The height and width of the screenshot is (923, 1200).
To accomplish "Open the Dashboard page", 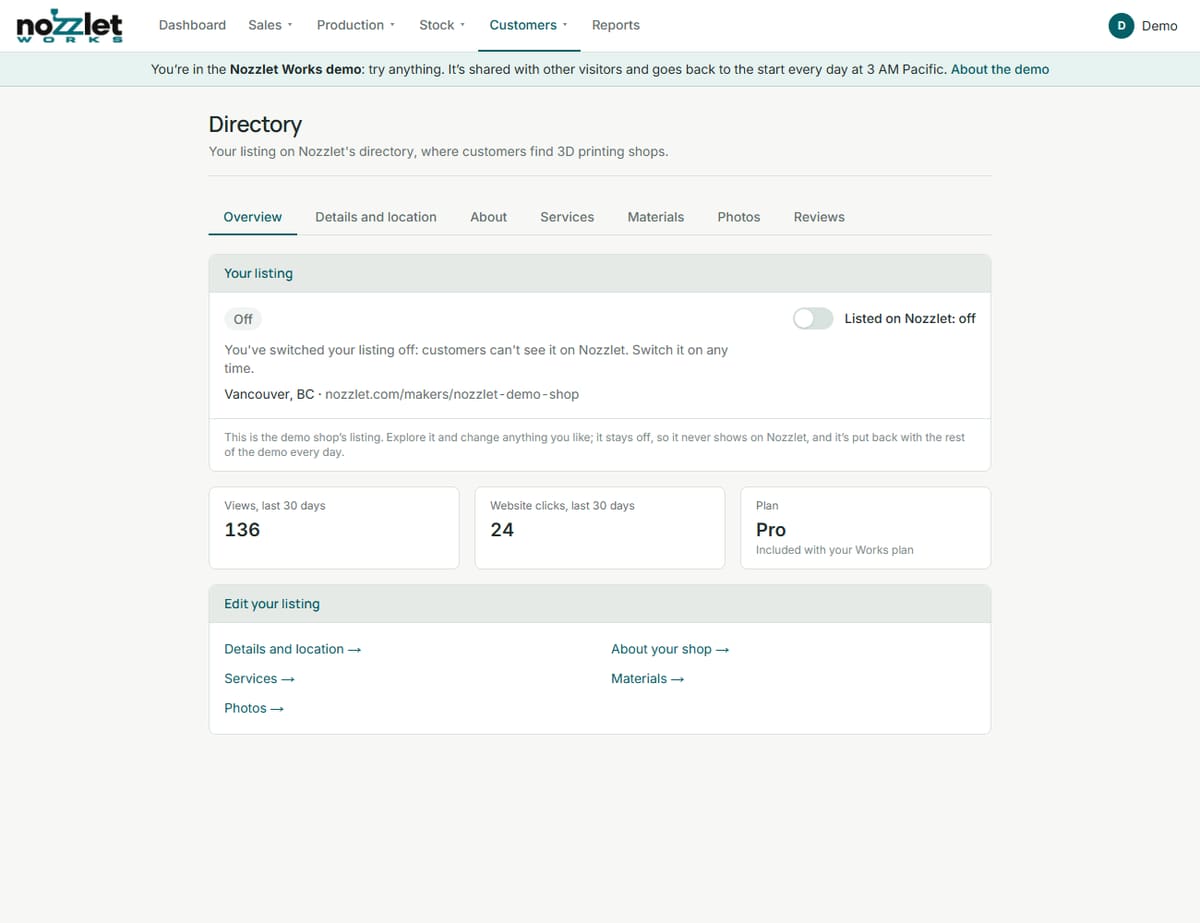I will (x=192, y=25).
